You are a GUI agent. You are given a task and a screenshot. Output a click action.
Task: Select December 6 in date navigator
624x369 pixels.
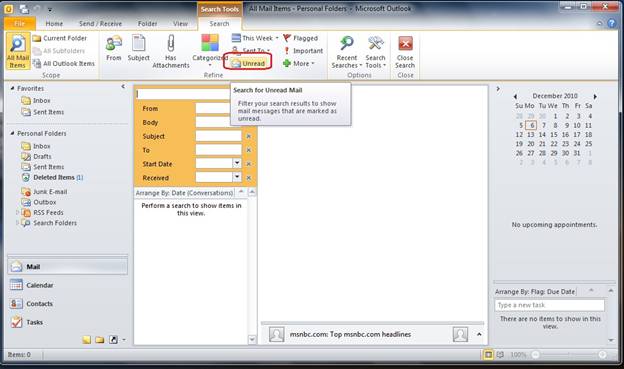click(531, 125)
